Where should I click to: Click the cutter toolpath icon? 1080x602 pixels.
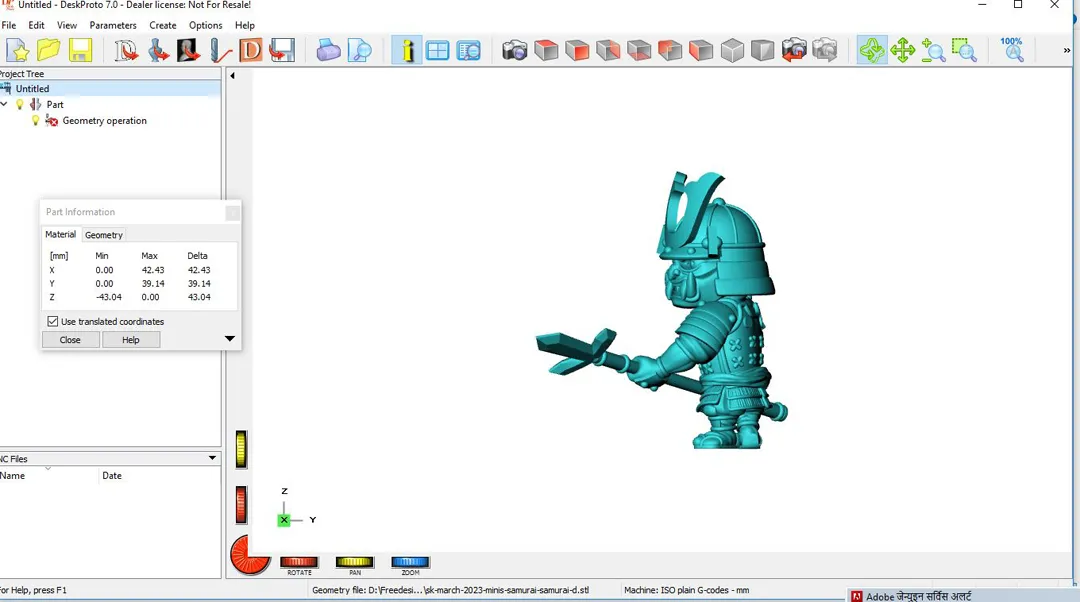click(x=220, y=50)
